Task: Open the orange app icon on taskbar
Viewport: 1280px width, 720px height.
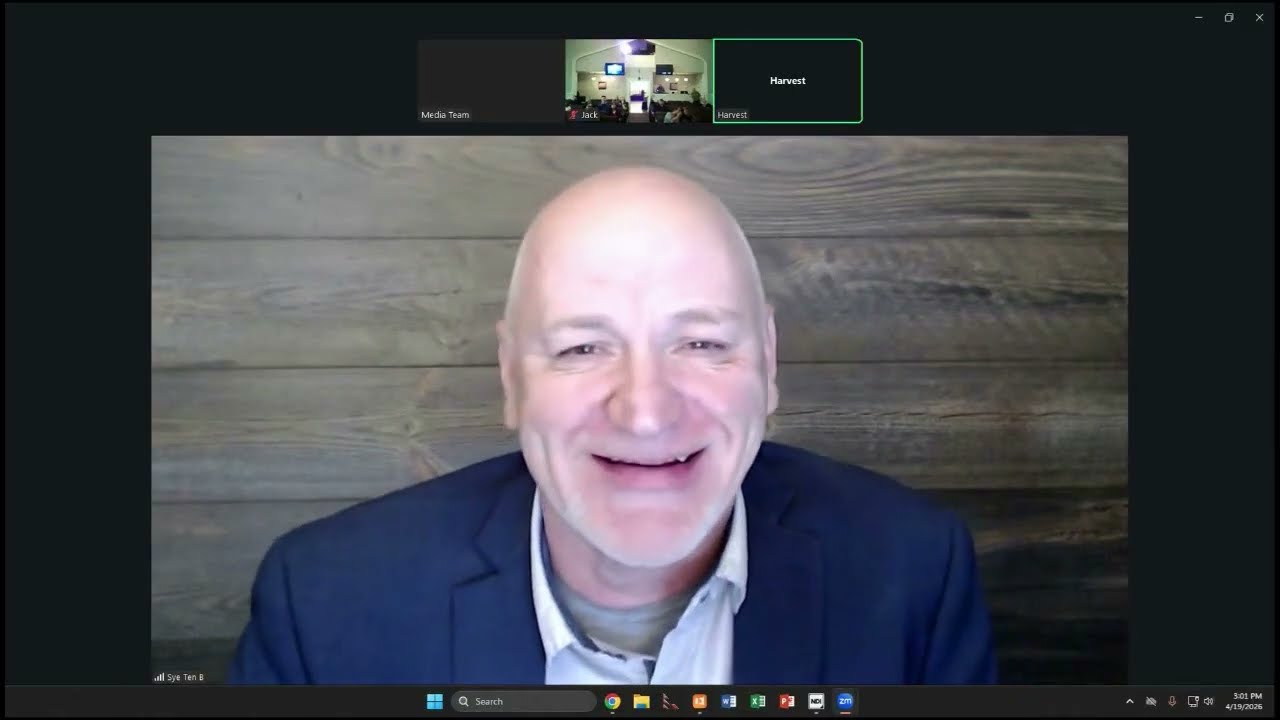Action: click(x=700, y=701)
